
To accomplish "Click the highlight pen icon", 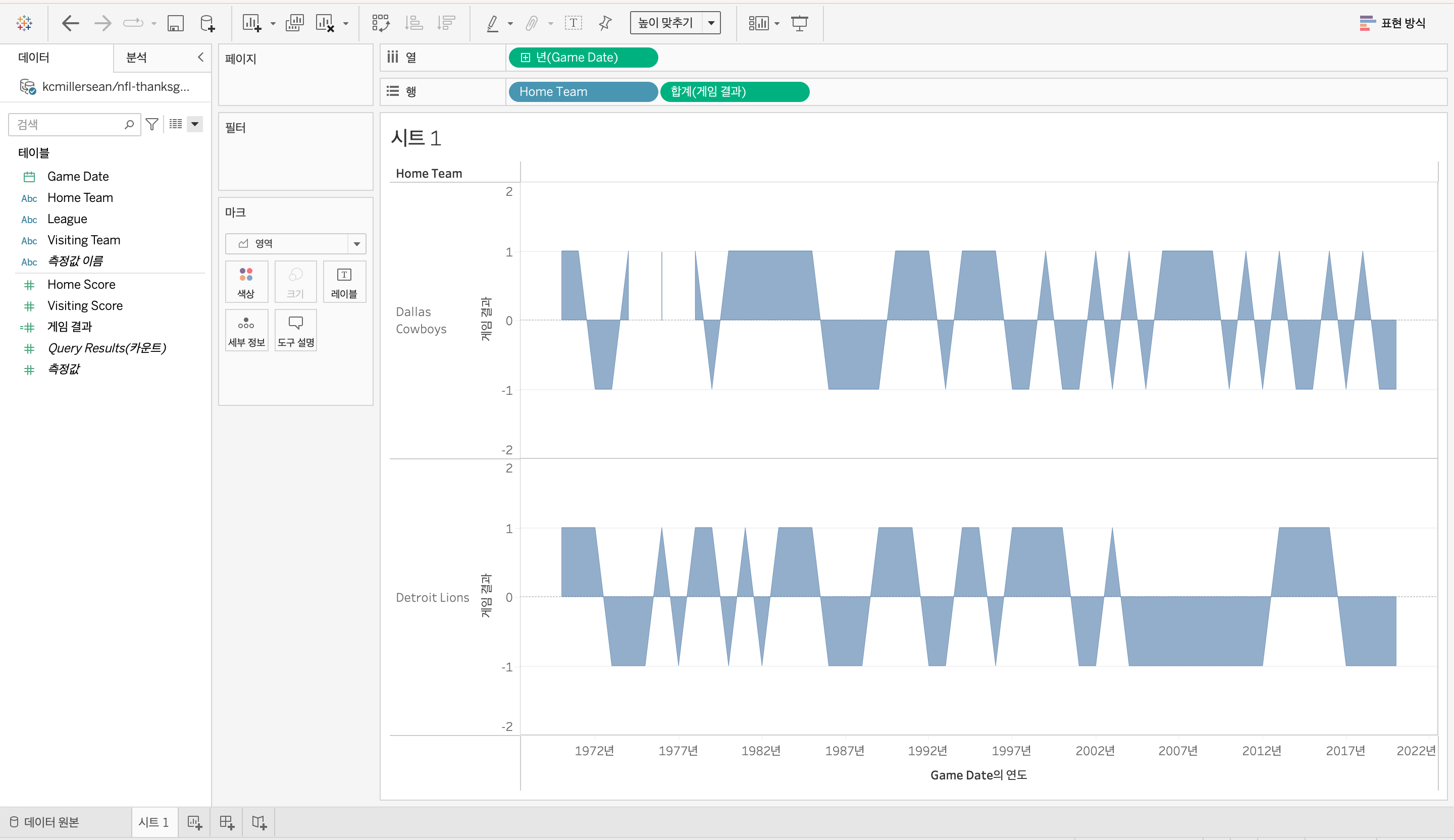I will tap(492, 23).
